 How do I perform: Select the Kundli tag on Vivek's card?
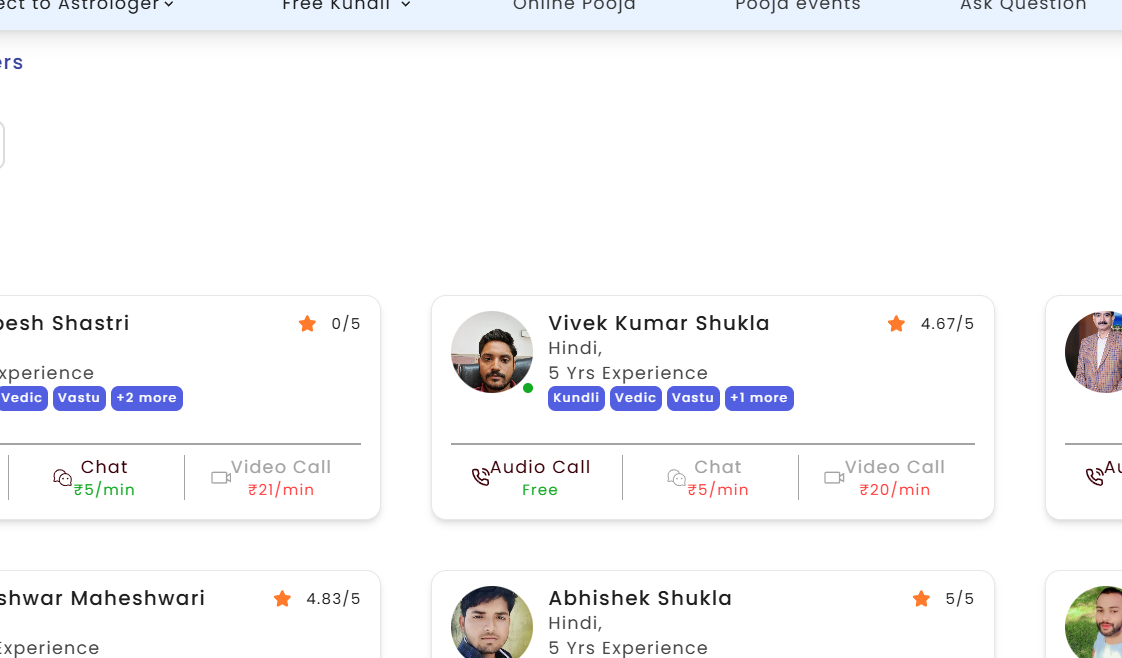(x=576, y=398)
